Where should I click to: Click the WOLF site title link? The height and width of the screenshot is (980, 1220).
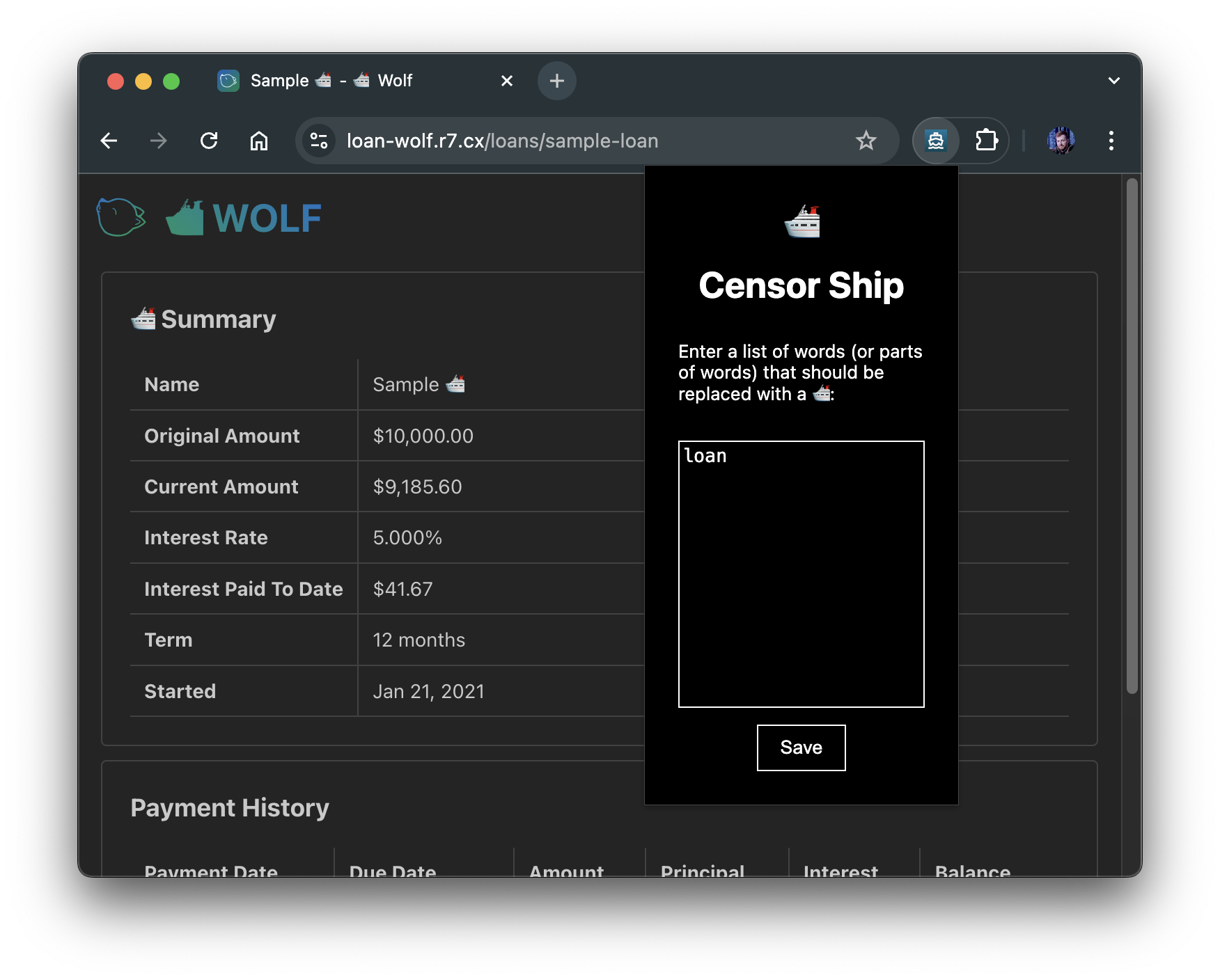(267, 218)
